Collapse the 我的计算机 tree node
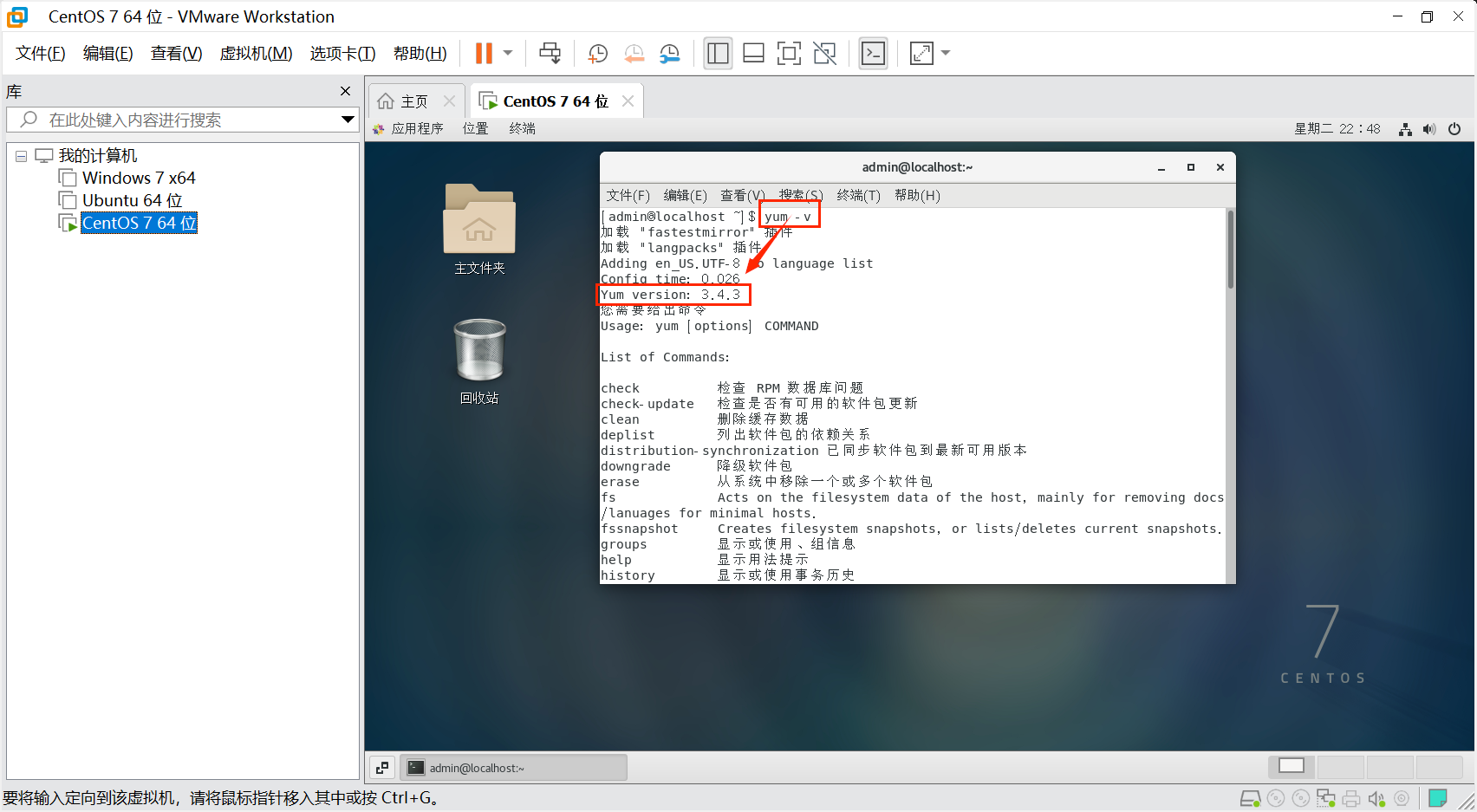Screen dimensions: 1477x812 tap(21, 157)
